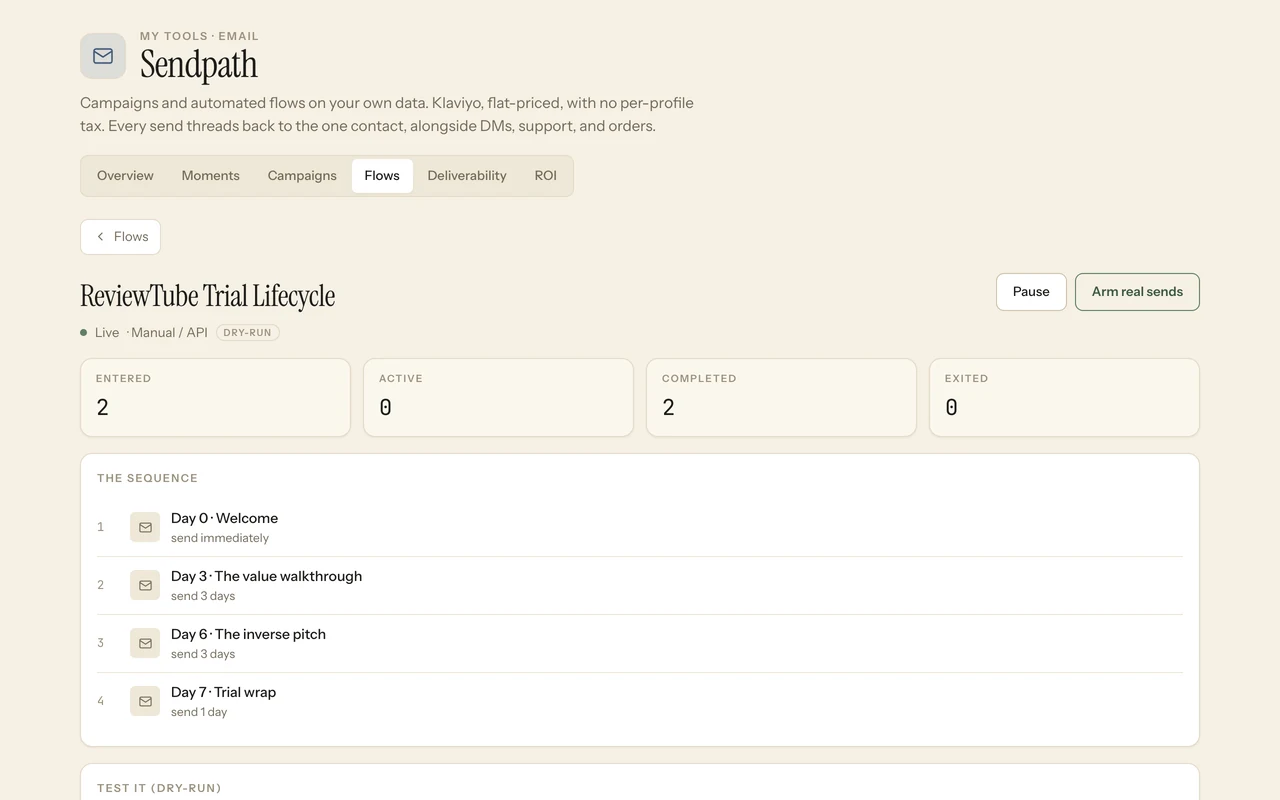Pause the ReviewTube Trial Lifecycle flow
Viewport: 1280px width, 800px height.
coord(1031,292)
